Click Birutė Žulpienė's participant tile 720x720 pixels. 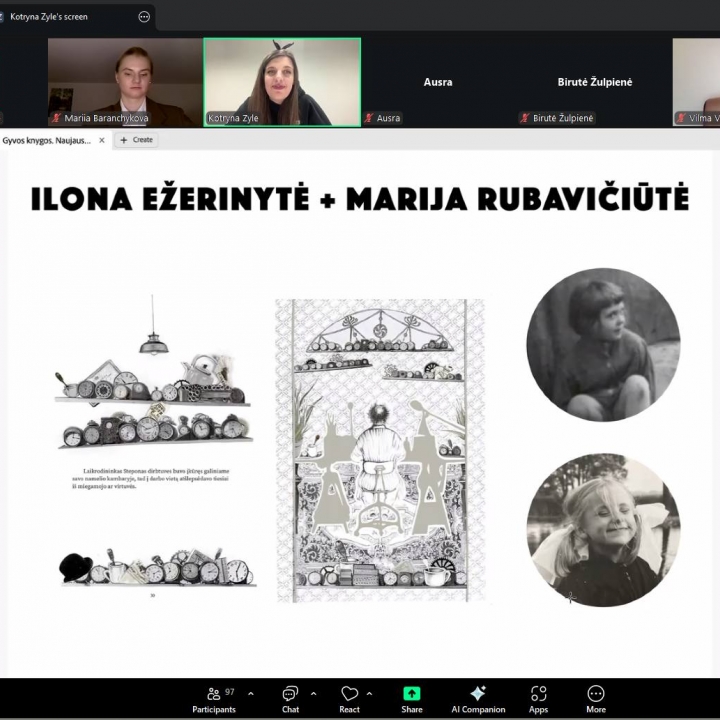[x=594, y=82]
